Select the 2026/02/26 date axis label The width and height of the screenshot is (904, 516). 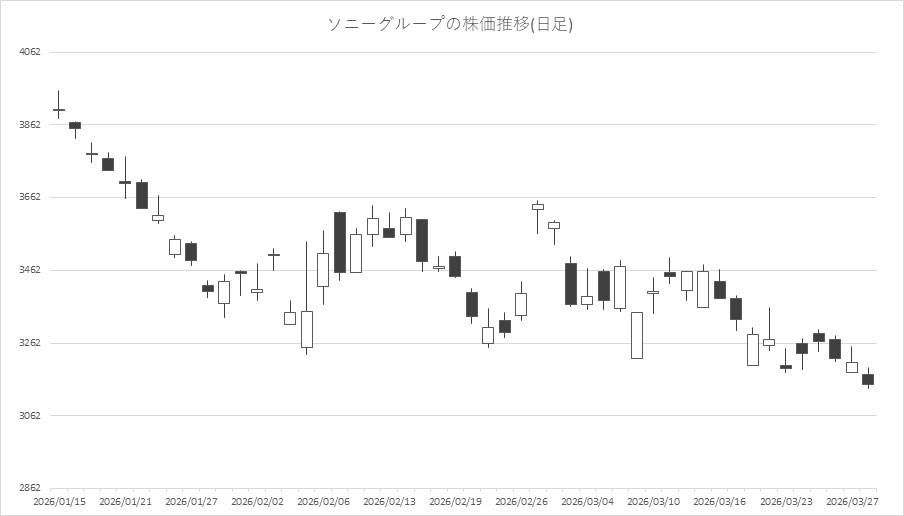coord(522,502)
